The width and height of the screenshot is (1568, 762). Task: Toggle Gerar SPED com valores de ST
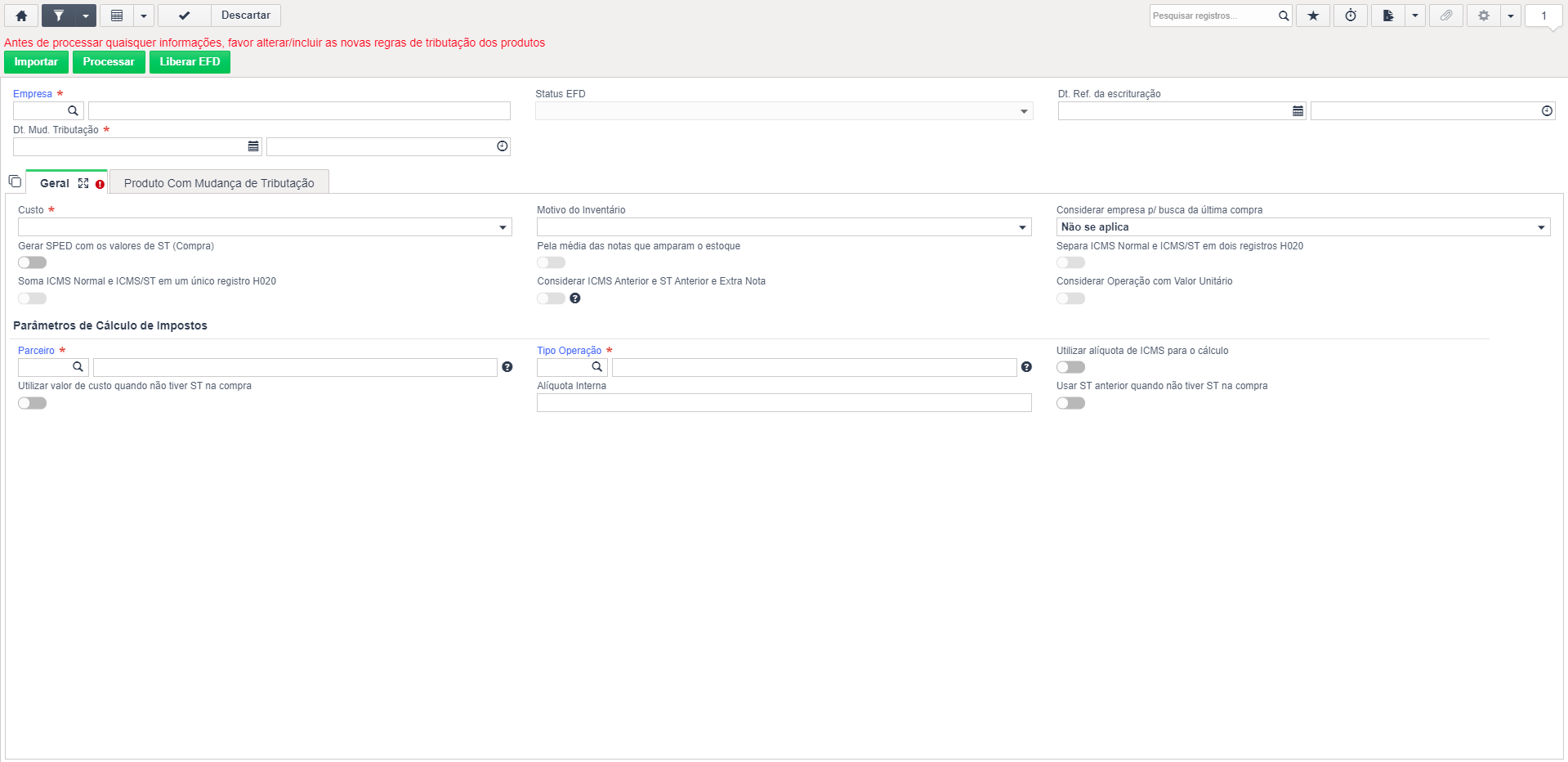point(33,262)
